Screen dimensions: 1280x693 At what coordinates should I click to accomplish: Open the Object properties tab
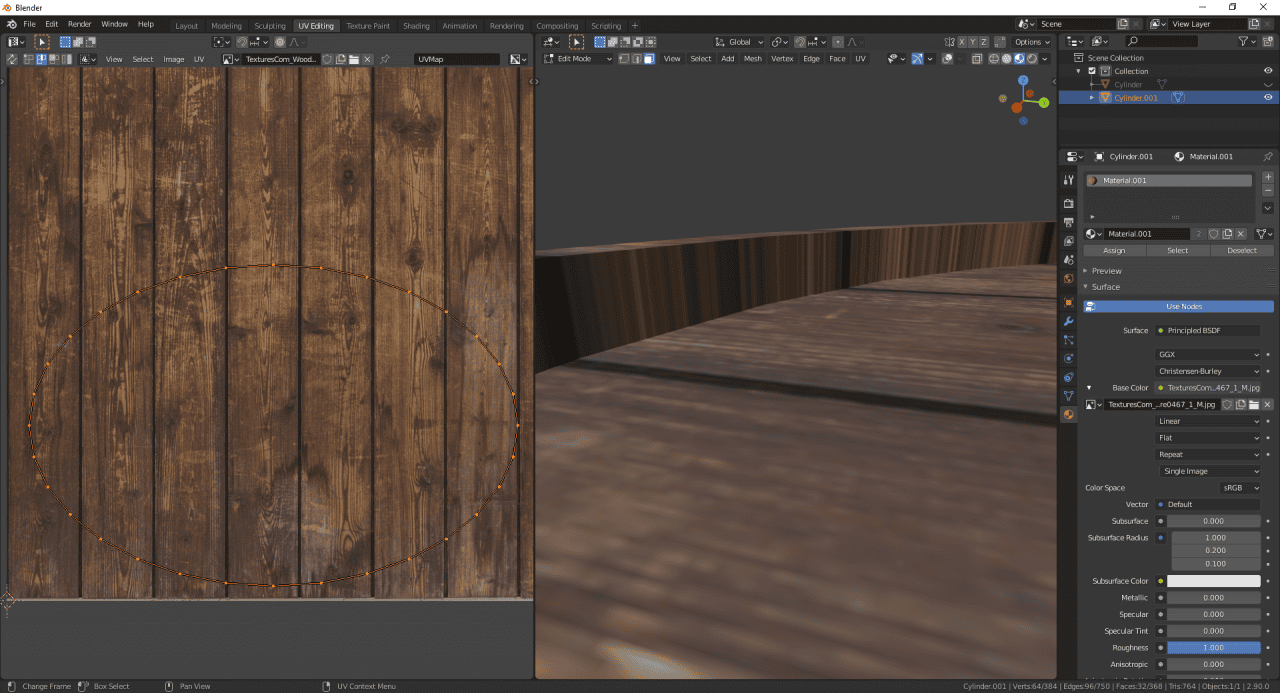coord(1068,302)
